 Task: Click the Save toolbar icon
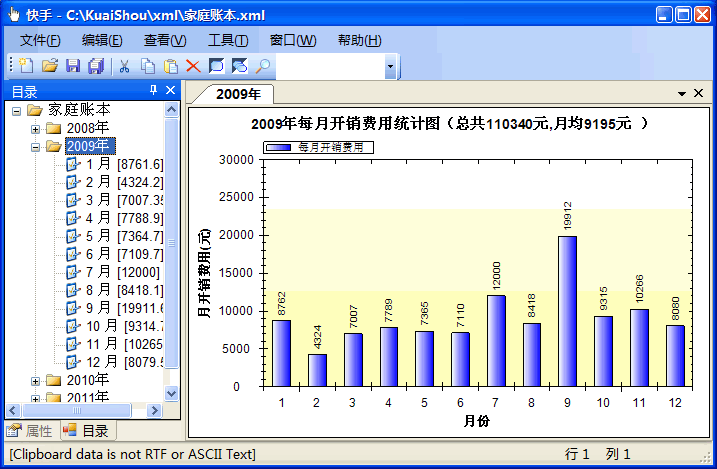click(72, 66)
